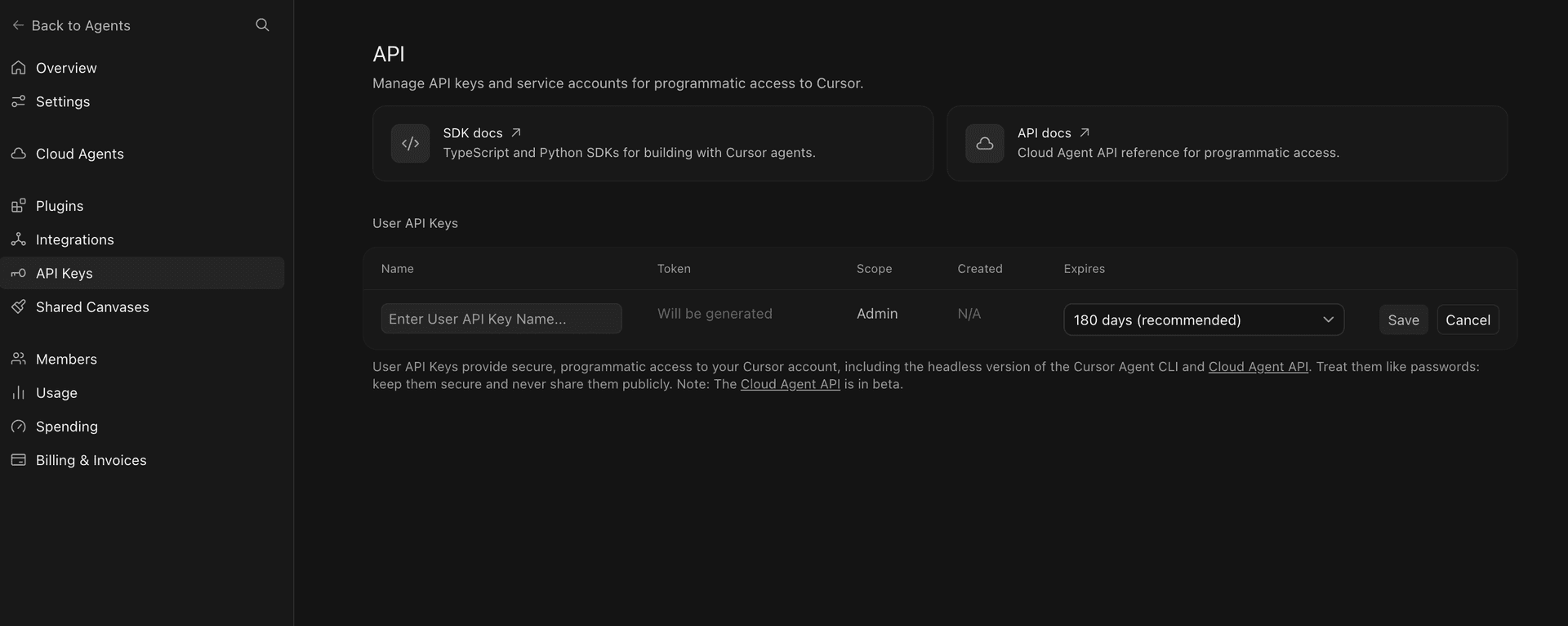View Spending page

[142, 427]
